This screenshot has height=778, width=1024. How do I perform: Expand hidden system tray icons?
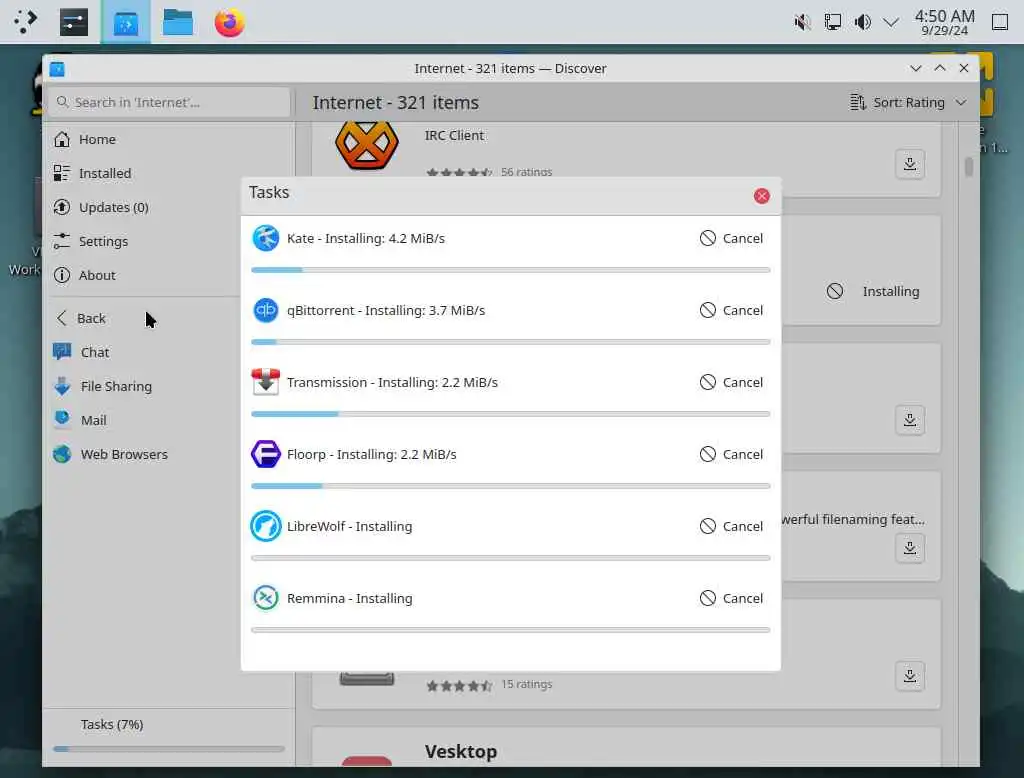pyautogui.click(x=891, y=22)
